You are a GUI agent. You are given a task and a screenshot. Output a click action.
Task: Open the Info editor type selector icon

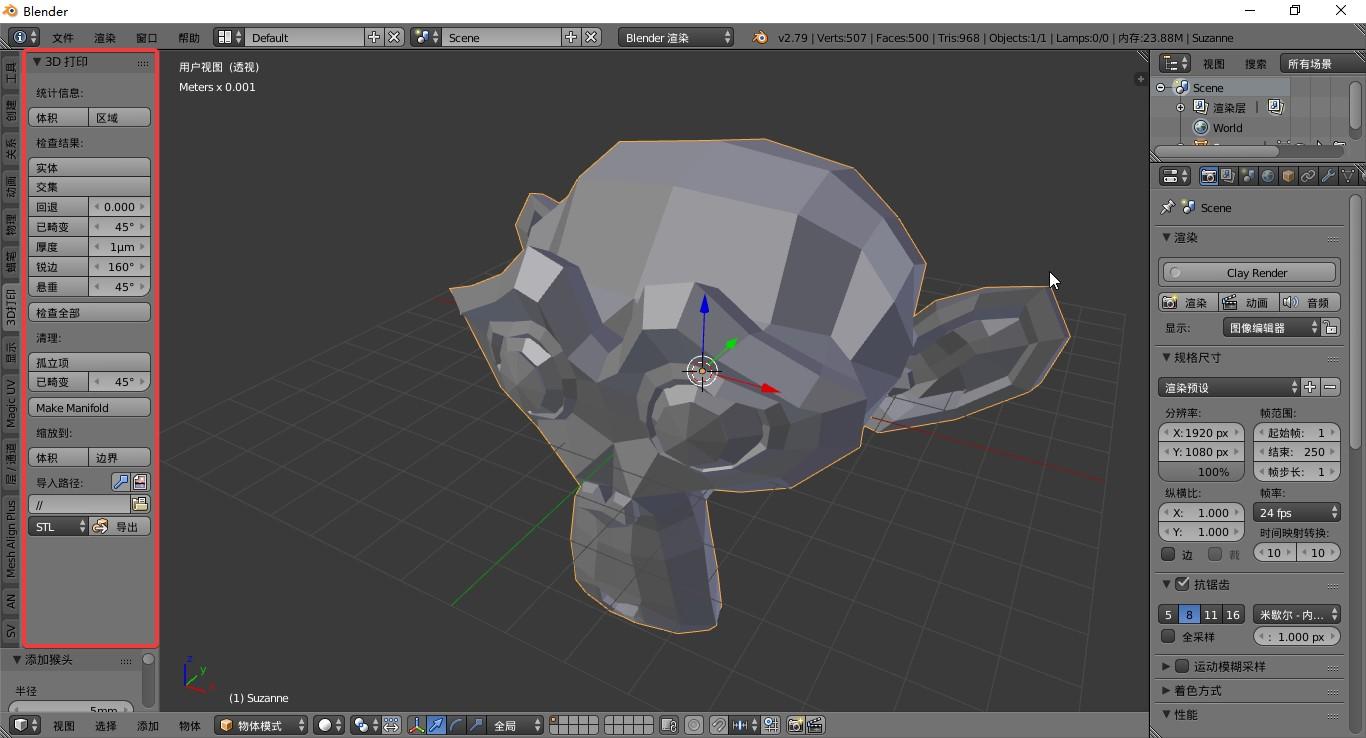click(x=24, y=37)
